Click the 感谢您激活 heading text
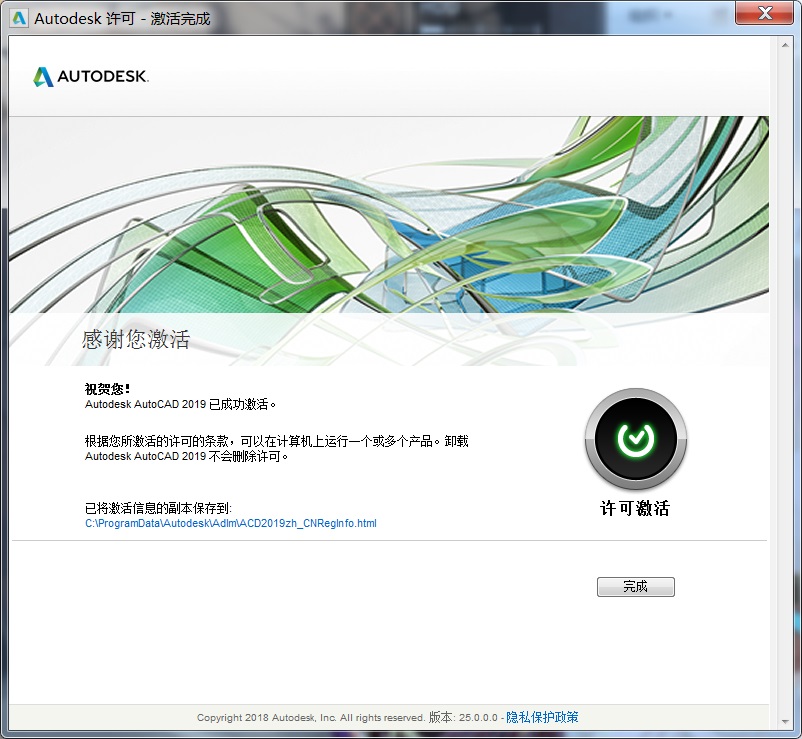Screen dimensions: 802x739 [136, 339]
